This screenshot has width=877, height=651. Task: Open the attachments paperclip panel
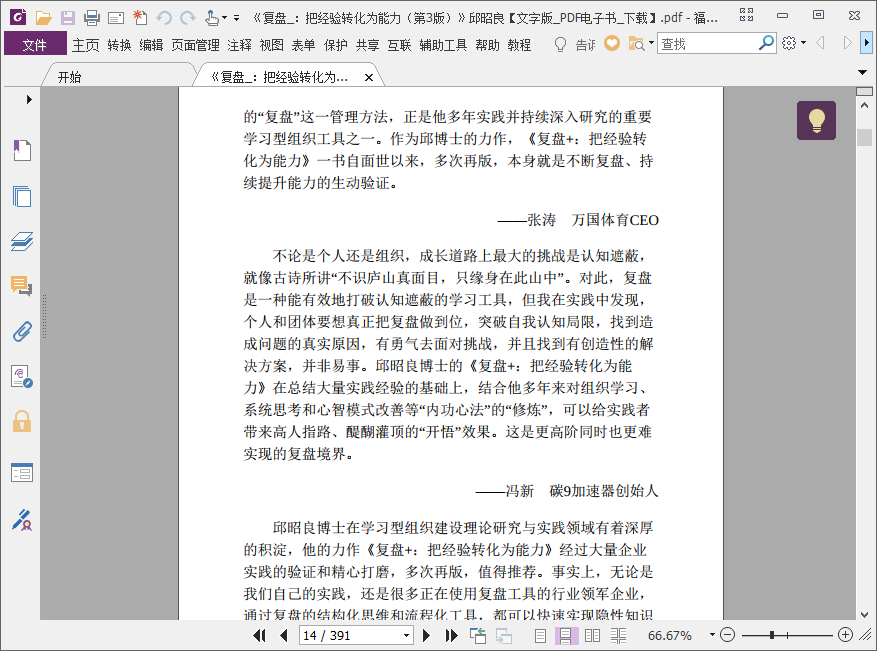(22, 332)
